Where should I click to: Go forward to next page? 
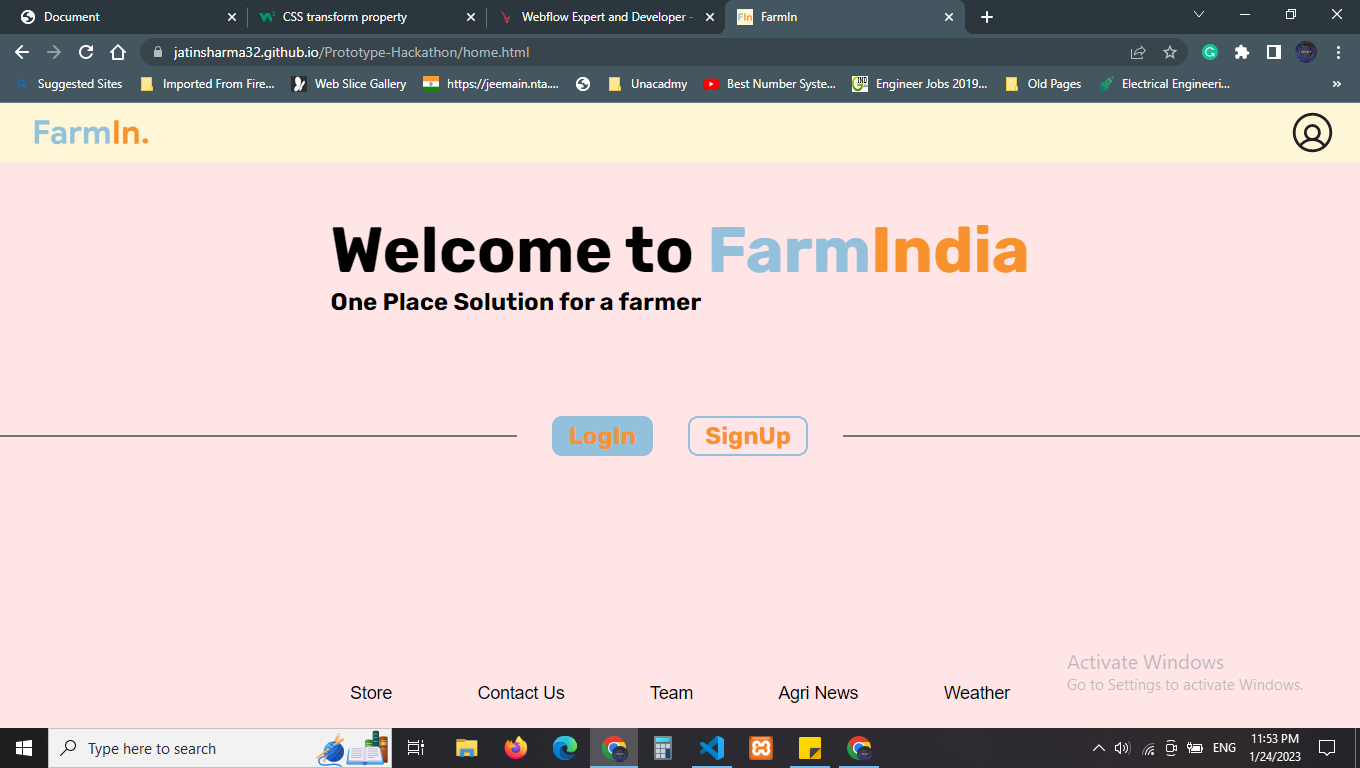tap(54, 52)
